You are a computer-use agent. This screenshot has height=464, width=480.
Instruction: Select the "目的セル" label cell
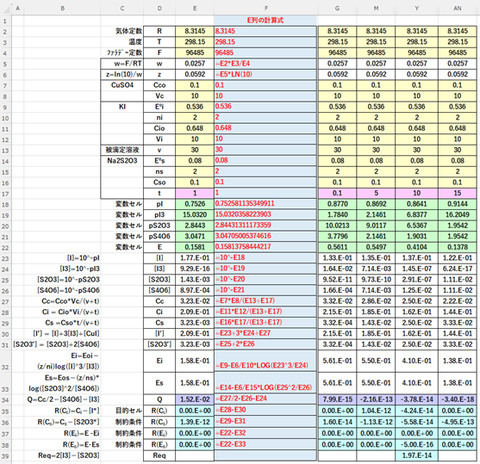(122, 411)
